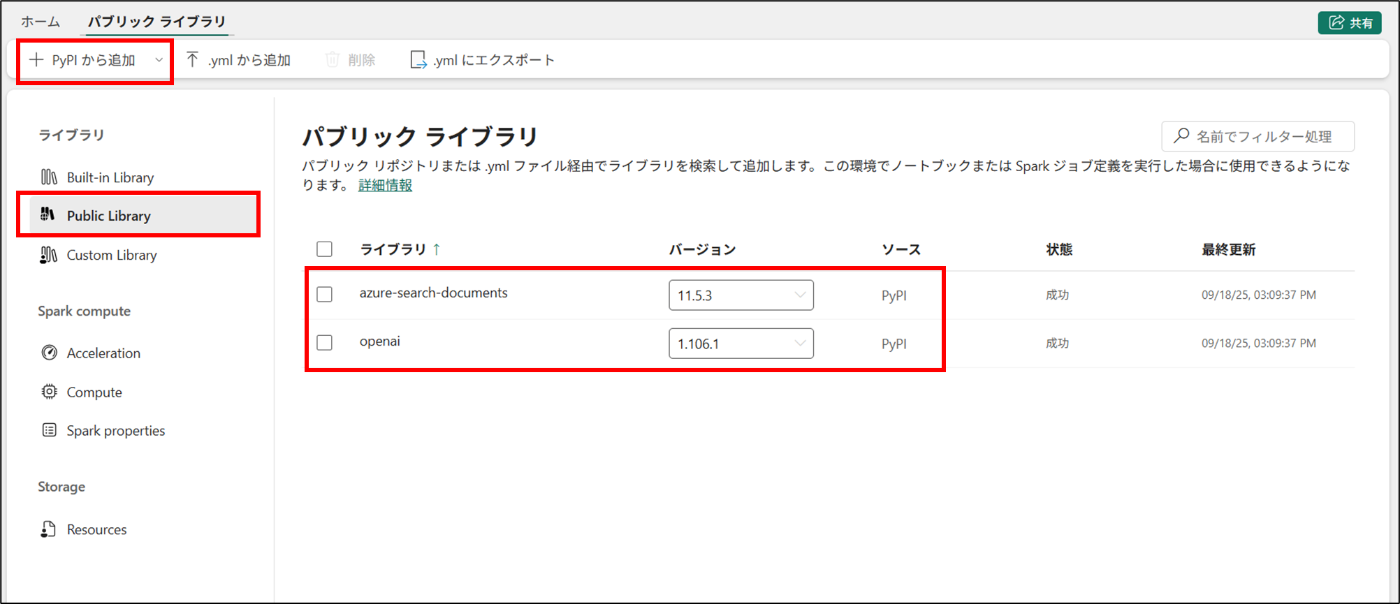Click the Built-in Library books icon
This screenshot has width=1400, height=604.
(49, 177)
